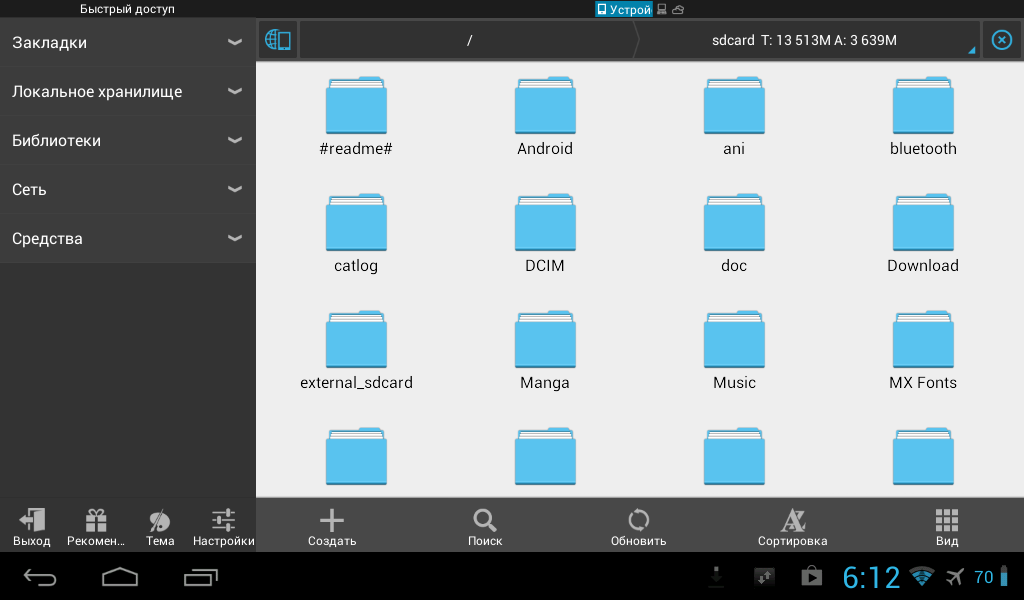
Task: Expand the Библиотеки section
Action: click(x=128, y=140)
